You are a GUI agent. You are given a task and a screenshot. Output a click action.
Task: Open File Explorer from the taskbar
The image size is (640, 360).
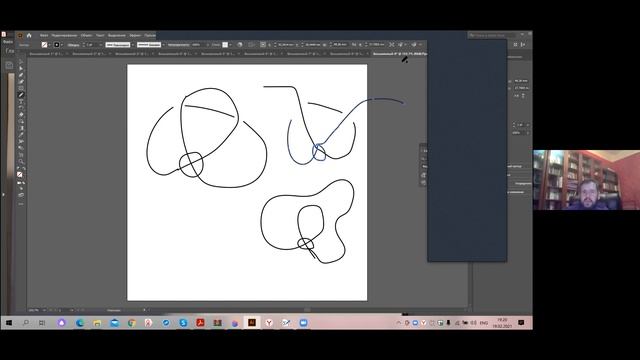97,323
